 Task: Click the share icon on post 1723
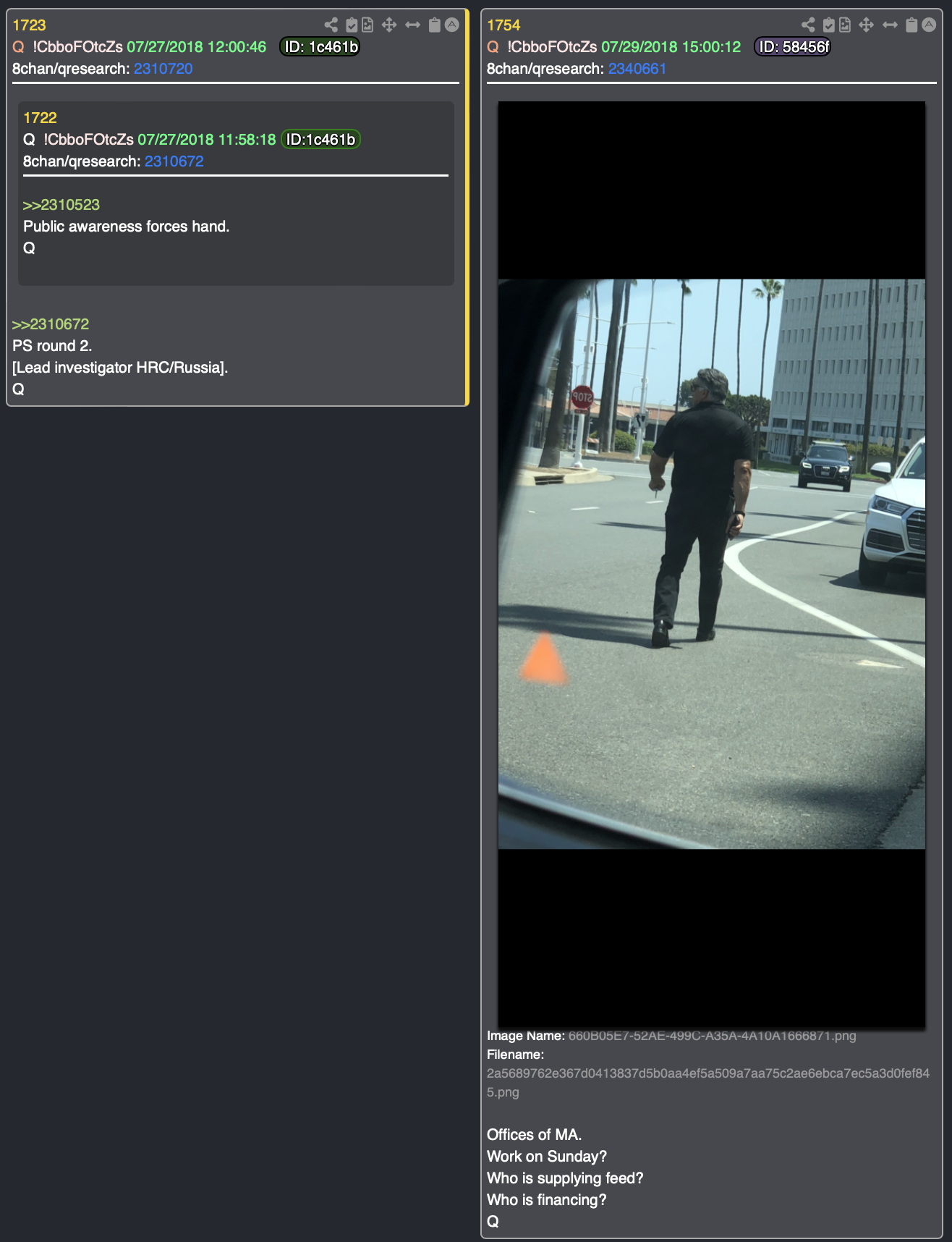pos(331,25)
